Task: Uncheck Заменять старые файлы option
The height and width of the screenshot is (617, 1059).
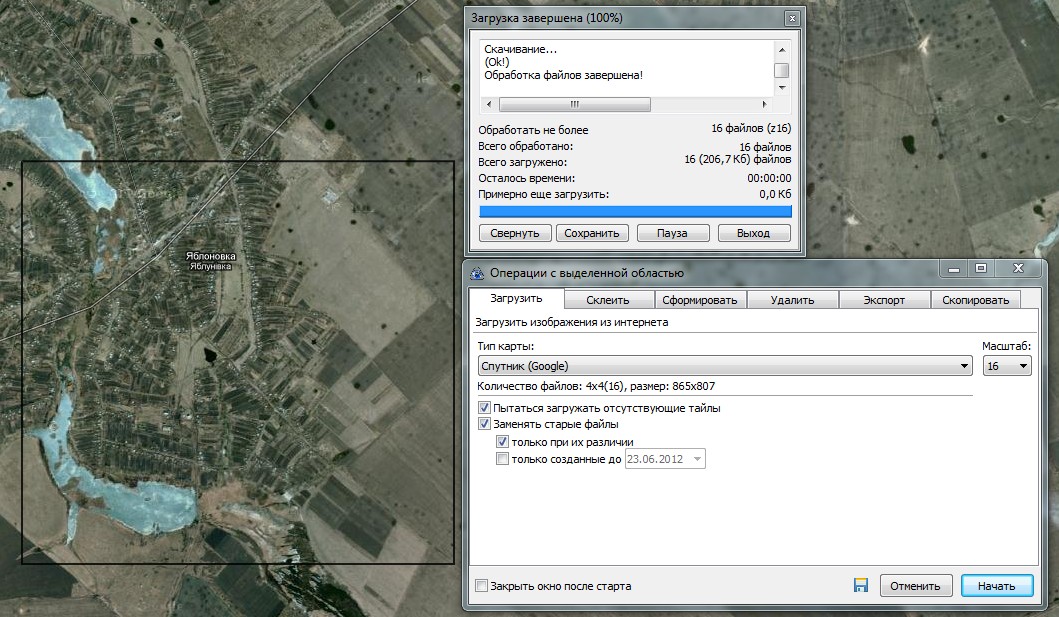Action: [485, 425]
